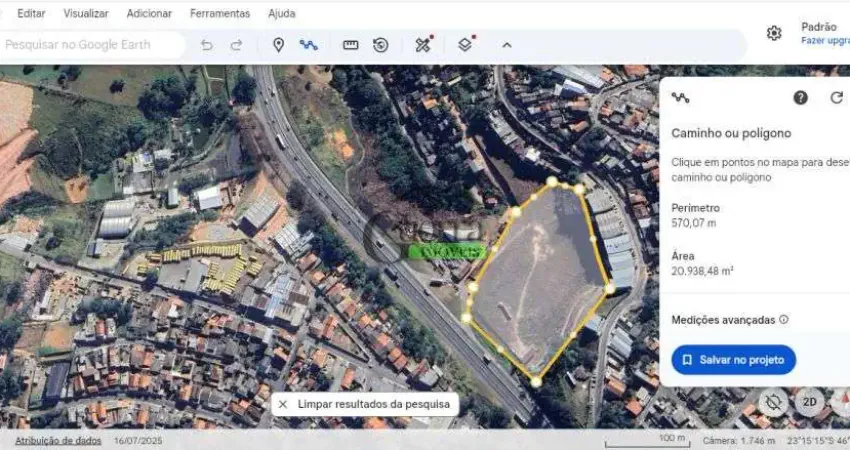Open the Editar menu
The height and width of the screenshot is (450, 850).
(31, 14)
